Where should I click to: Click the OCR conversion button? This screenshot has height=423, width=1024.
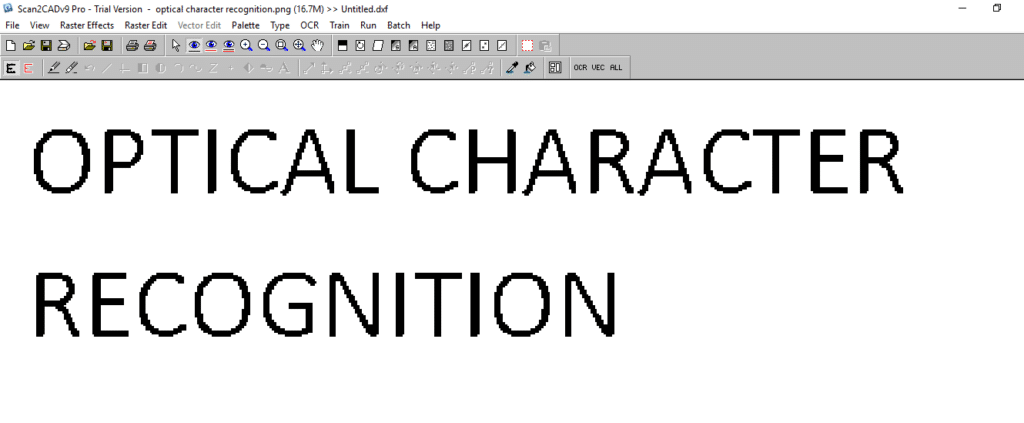tap(581, 67)
